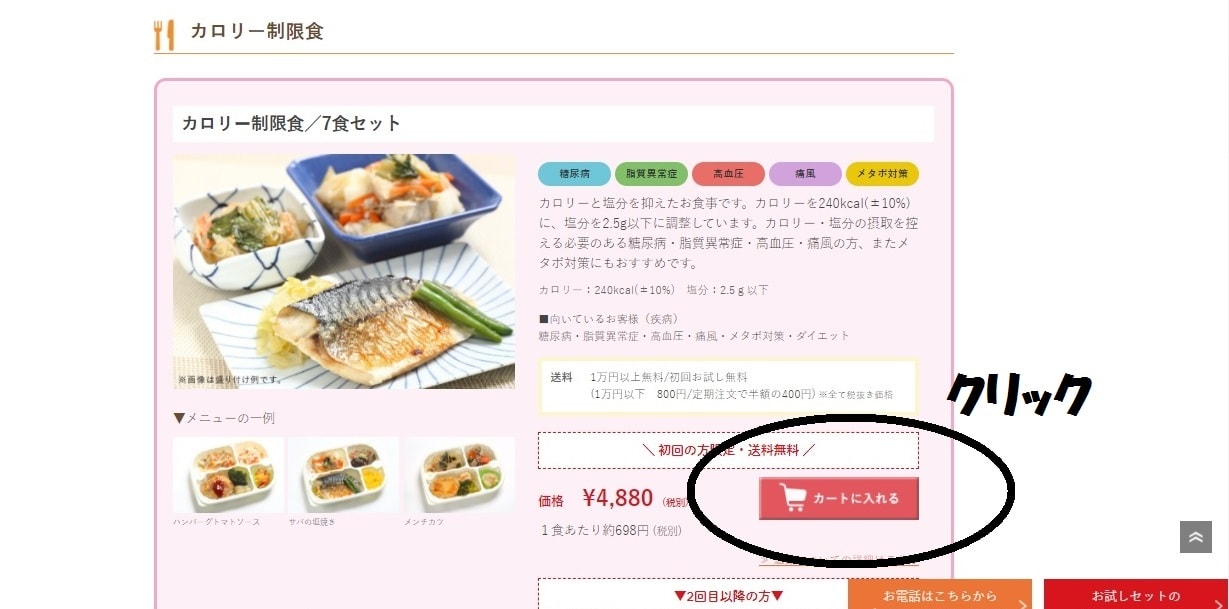Open the main grilled mackerel meal photo
Image resolution: width=1229 pixels, height=609 pixels.
coord(344,271)
